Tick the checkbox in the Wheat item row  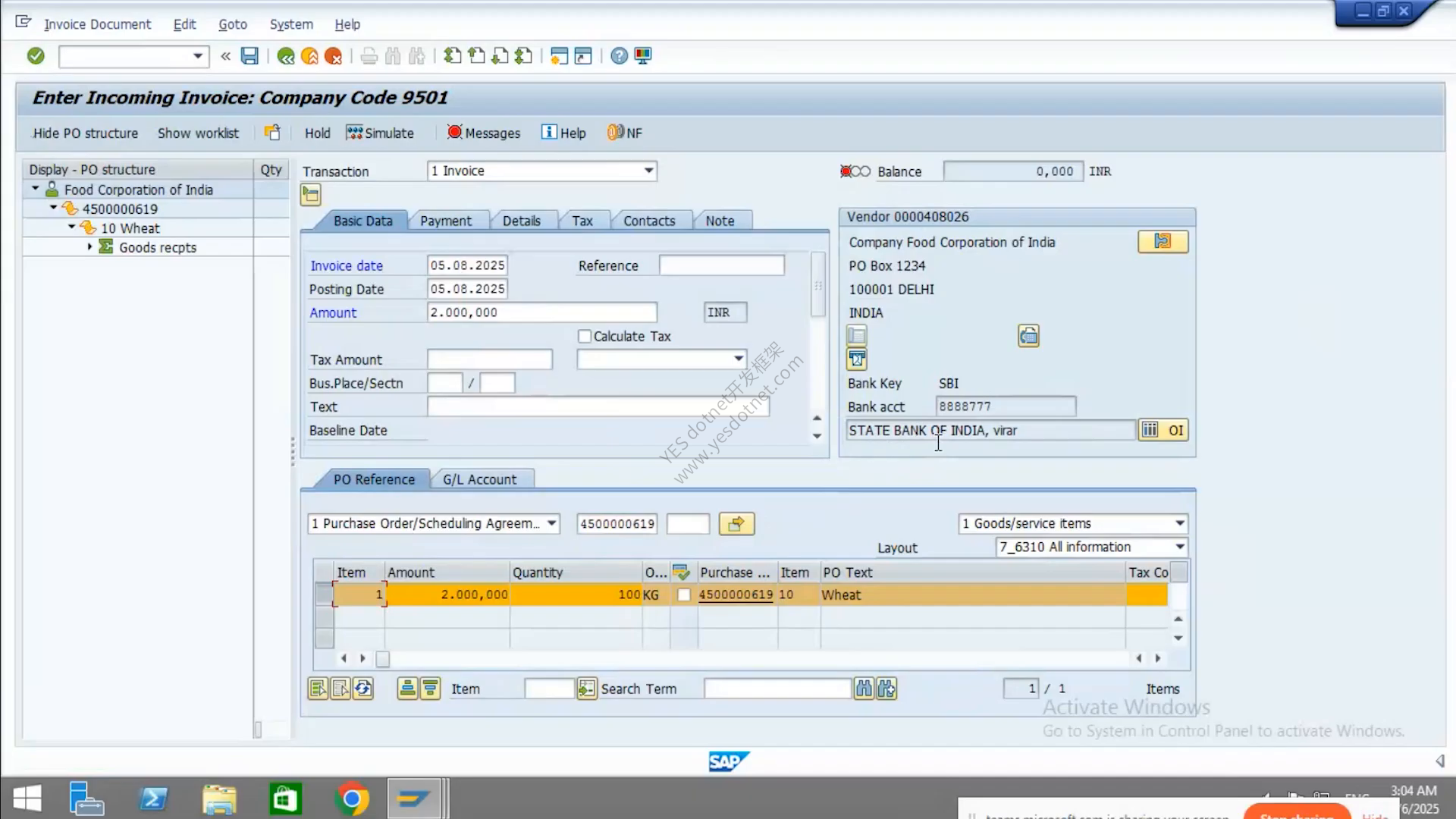[683, 595]
